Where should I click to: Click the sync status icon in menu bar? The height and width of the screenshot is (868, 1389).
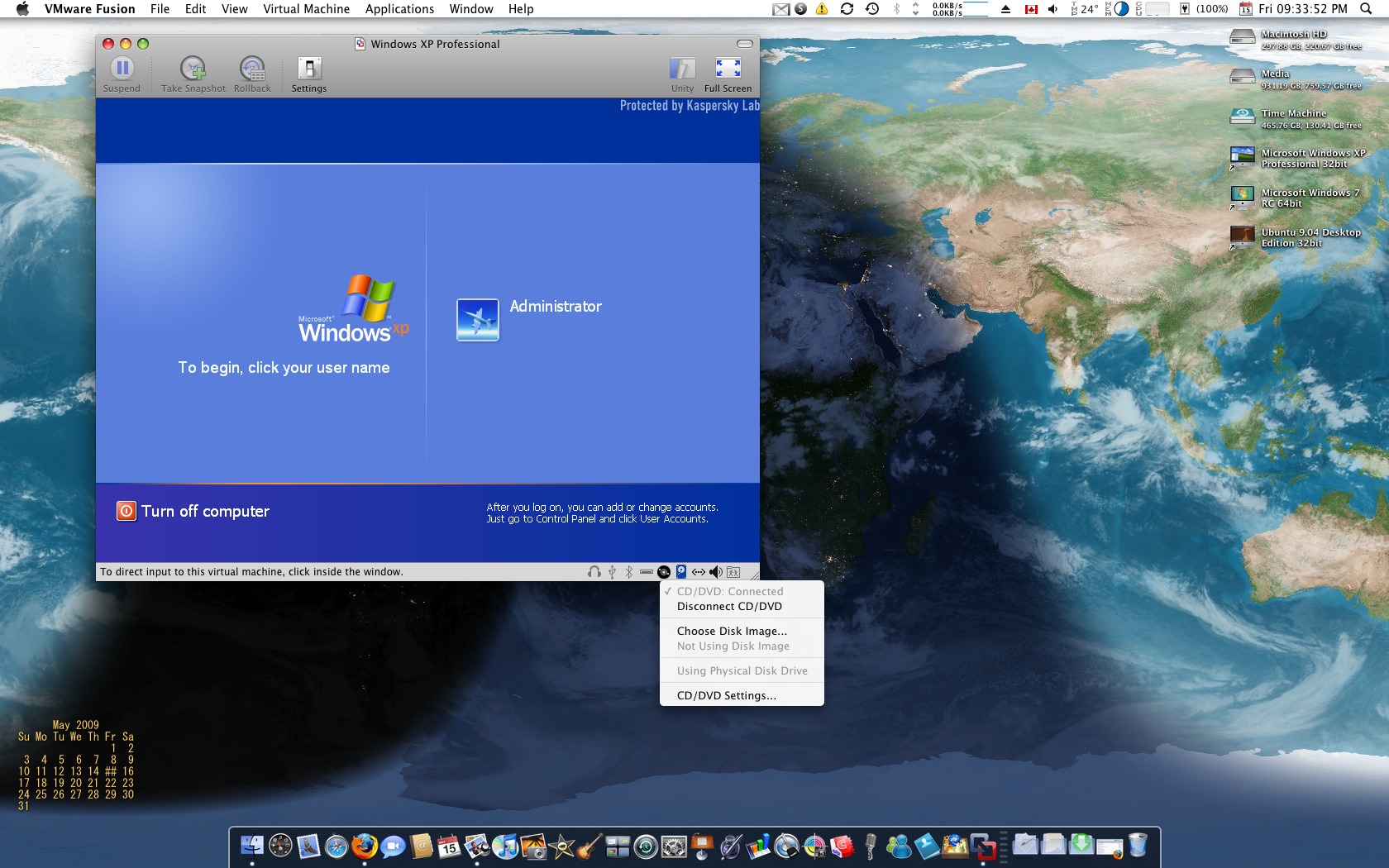coord(847,9)
